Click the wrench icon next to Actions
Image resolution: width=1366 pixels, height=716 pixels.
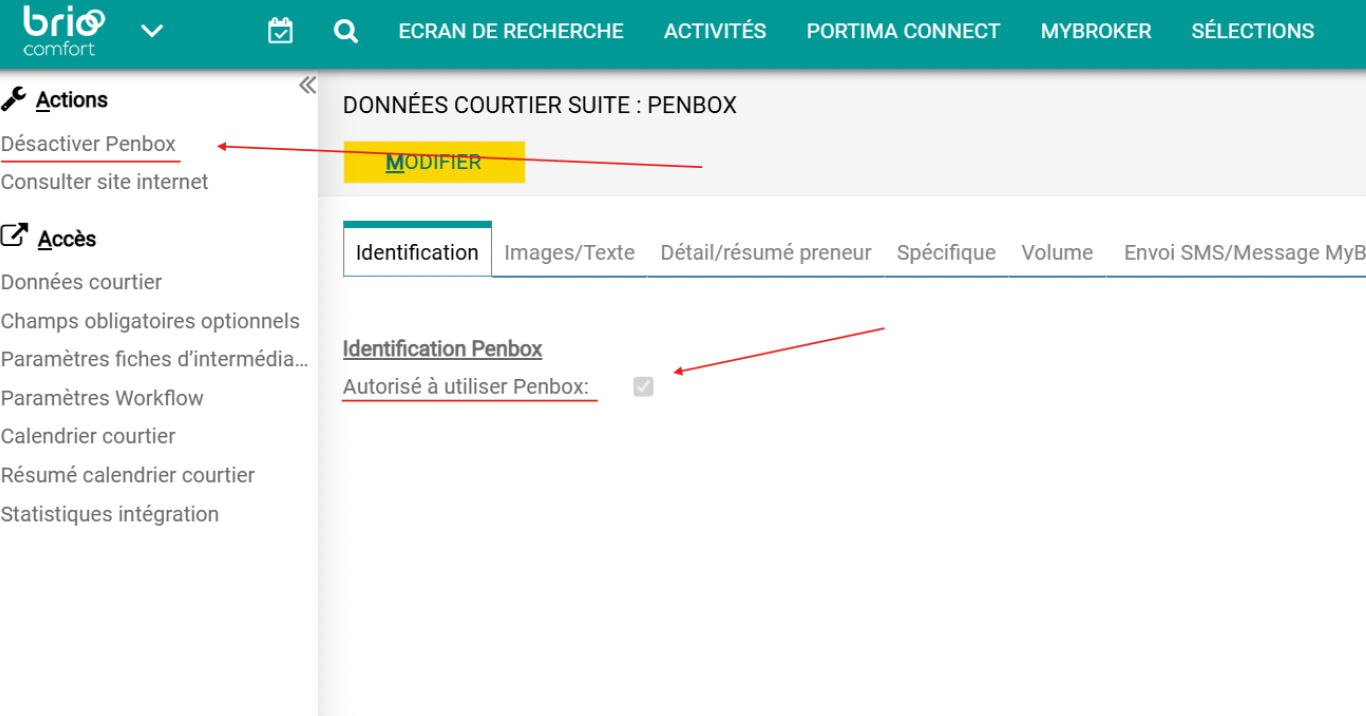point(13,99)
